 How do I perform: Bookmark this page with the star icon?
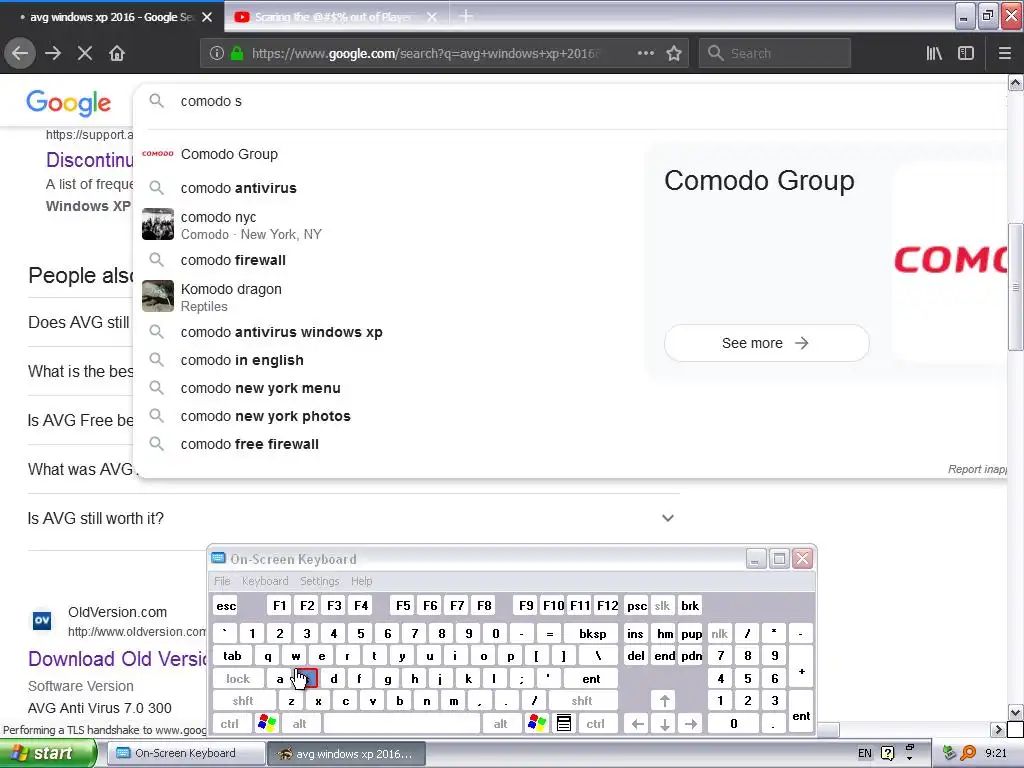pyautogui.click(x=674, y=54)
